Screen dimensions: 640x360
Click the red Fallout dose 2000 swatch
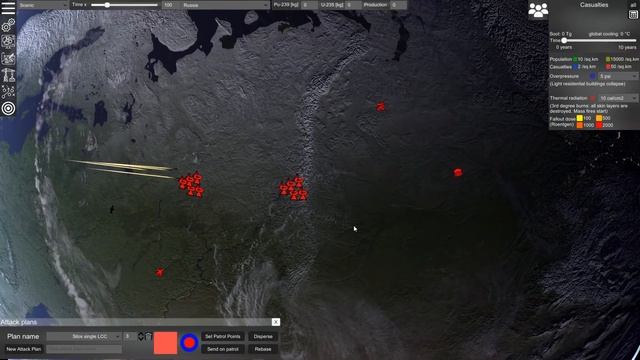pos(599,125)
